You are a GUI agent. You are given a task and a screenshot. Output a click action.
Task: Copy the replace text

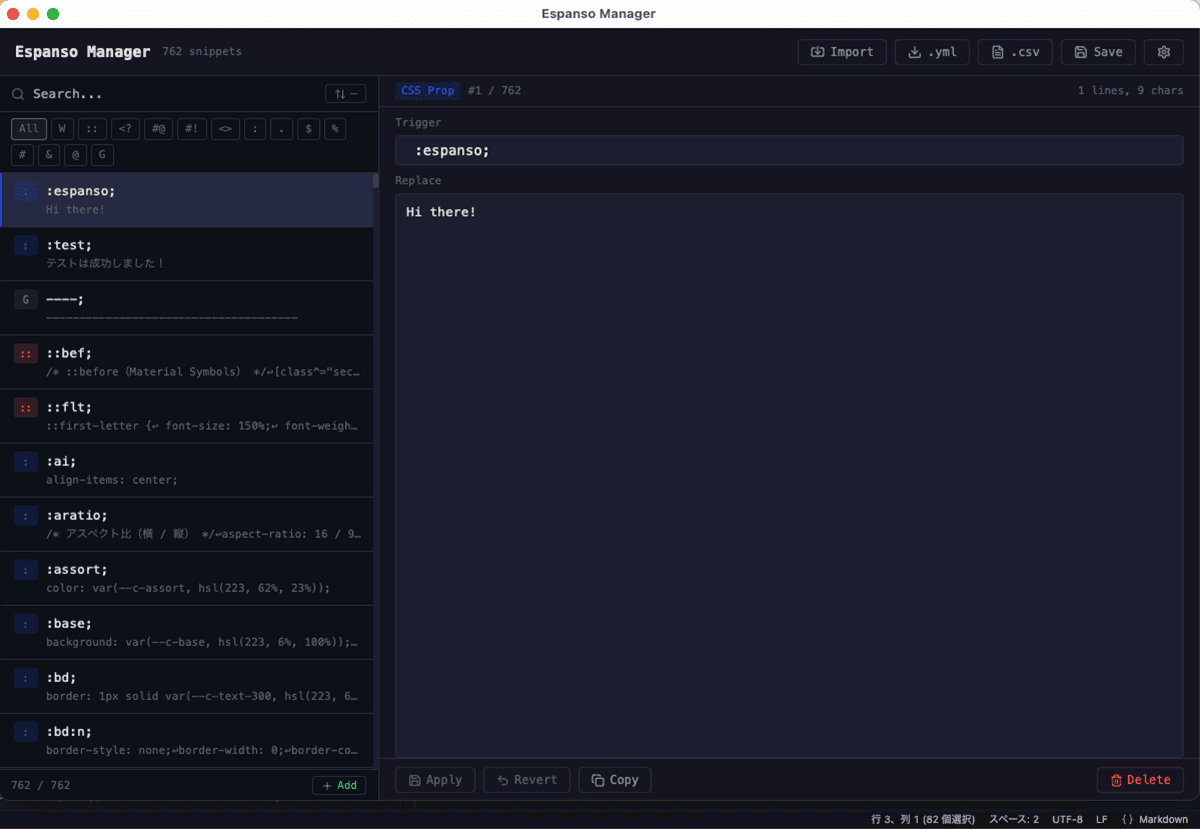(x=615, y=780)
